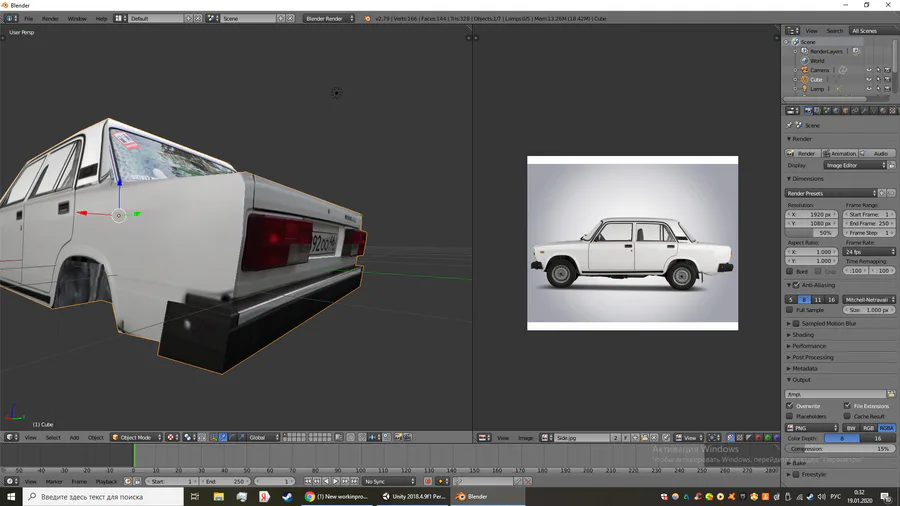Open the Playback menu in timeline
The height and width of the screenshot is (506, 900).
pyautogui.click(x=106, y=481)
